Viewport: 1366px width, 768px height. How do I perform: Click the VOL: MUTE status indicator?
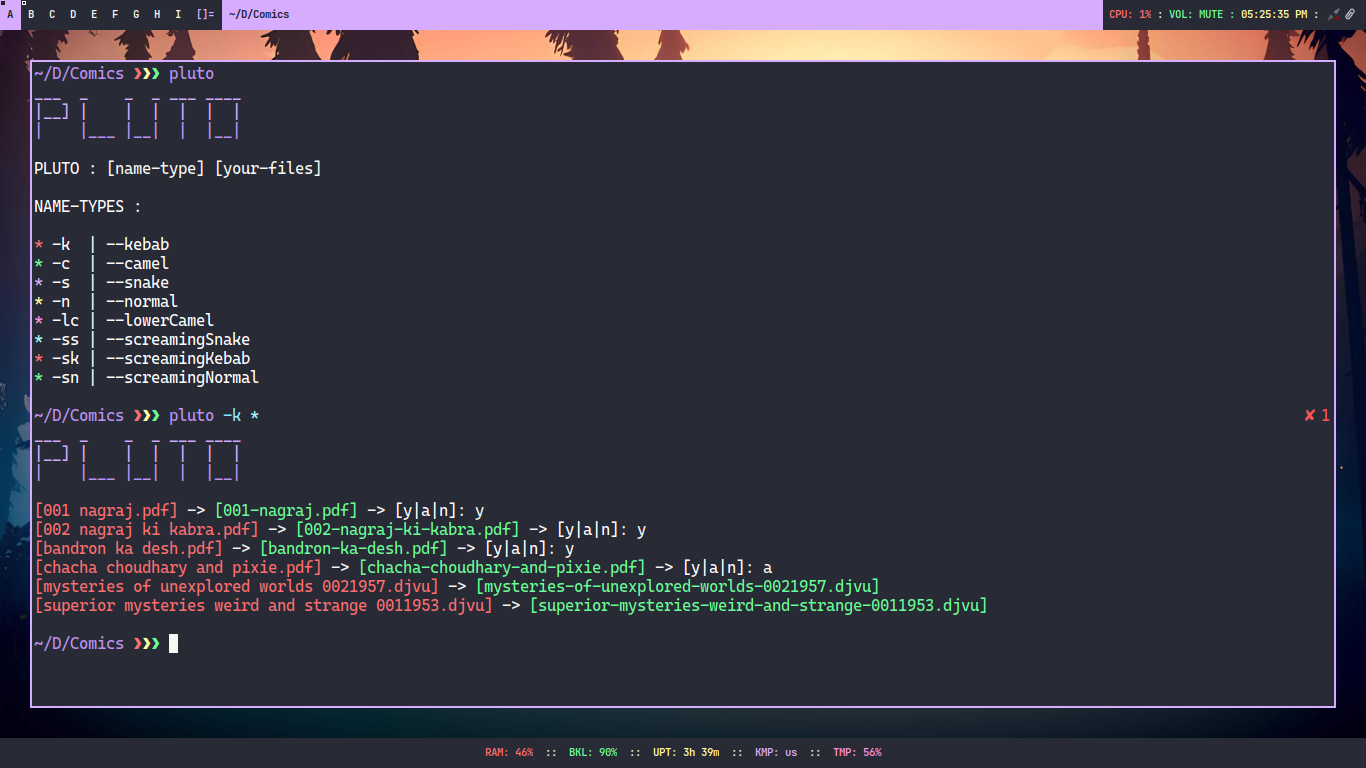[x=1196, y=14]
